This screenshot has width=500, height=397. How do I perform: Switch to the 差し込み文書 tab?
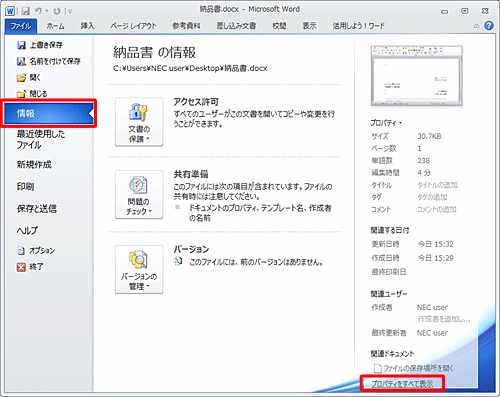tap(236, 26)
